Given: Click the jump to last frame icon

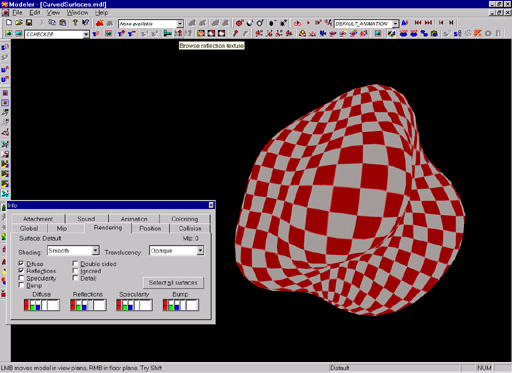Looking at the screenshot, I should pos(428,23).
